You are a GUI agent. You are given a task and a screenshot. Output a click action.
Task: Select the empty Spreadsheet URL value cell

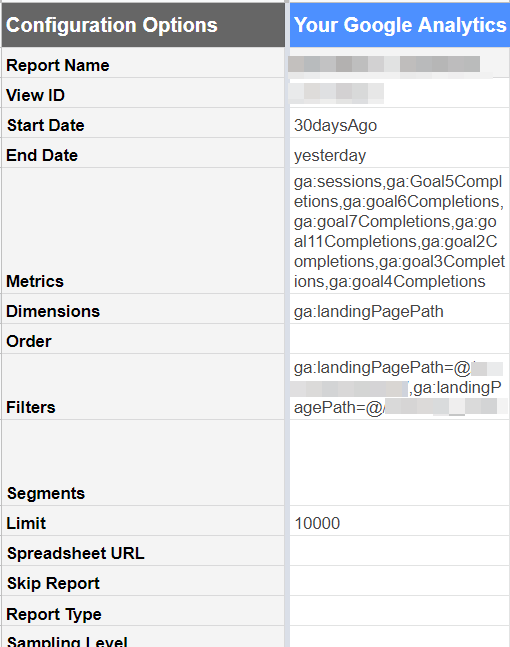400,551
